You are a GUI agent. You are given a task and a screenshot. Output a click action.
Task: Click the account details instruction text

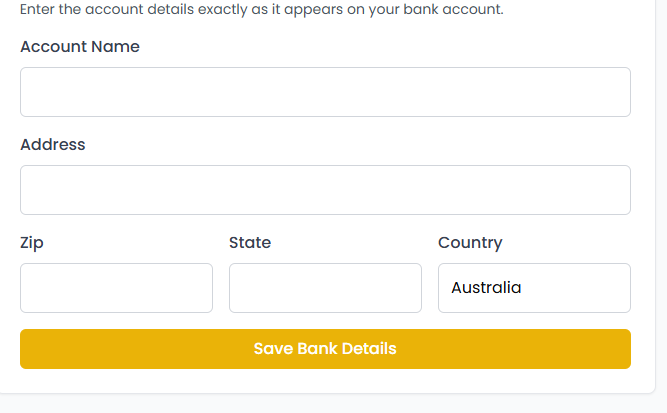[x=262, y=10]
